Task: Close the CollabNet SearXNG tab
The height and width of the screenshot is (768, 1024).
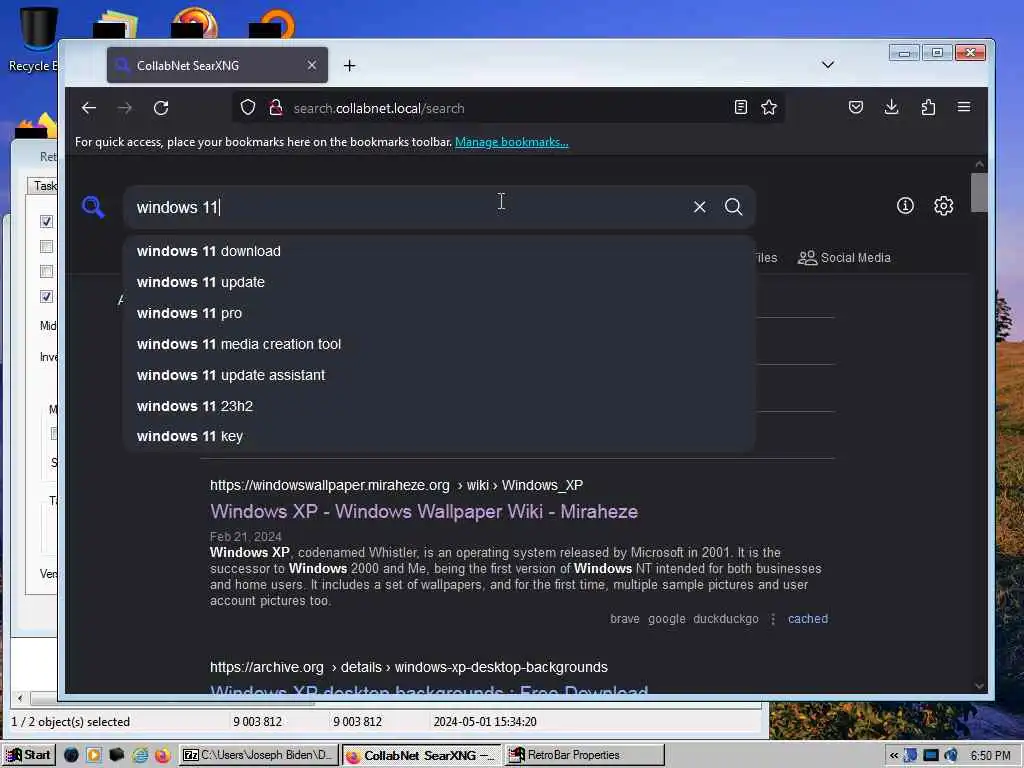Action: pos(312,65)
